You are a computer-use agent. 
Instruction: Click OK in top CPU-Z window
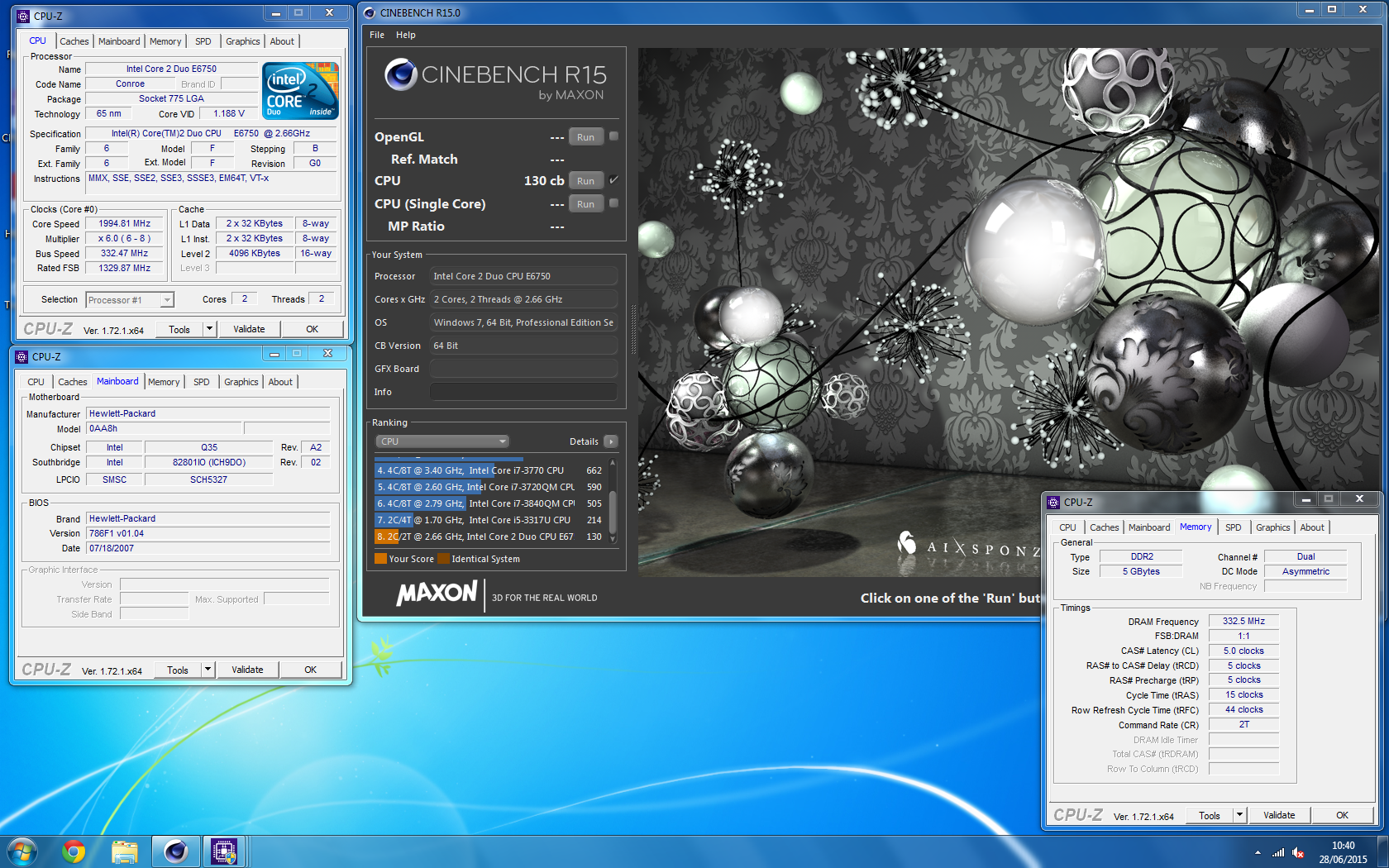point(312,329)
